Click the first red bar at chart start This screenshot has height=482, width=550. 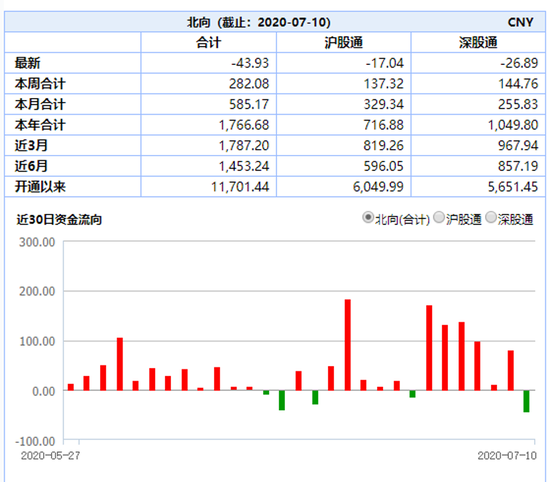click(71, 387)
